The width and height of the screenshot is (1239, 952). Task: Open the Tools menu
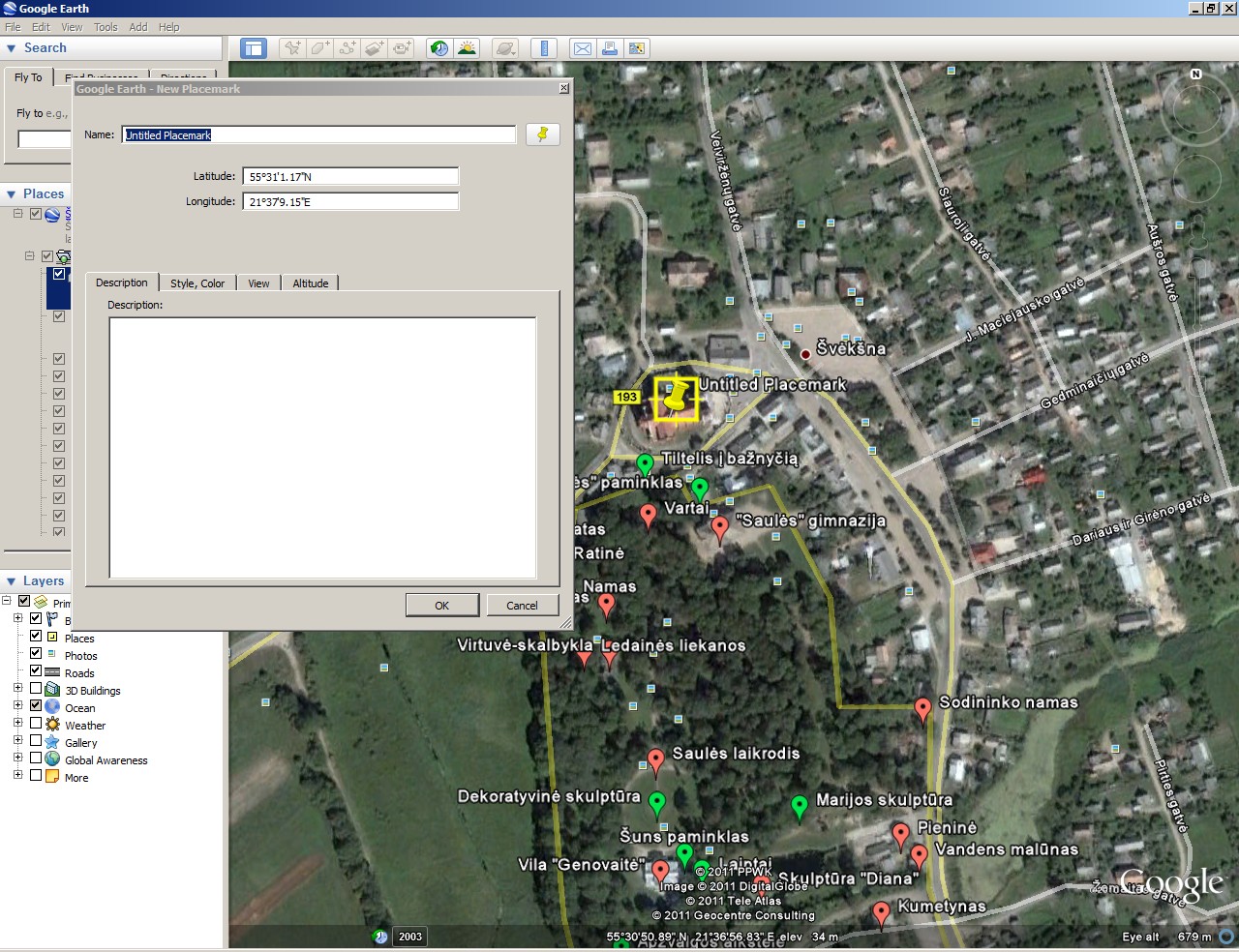pos(106,27)
